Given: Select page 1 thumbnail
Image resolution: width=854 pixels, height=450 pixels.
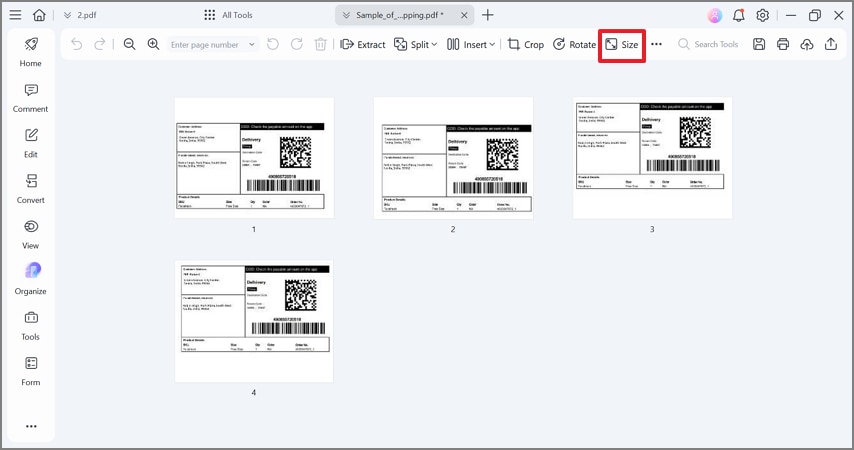Looking at the screenshot, I should pos(254,158).
